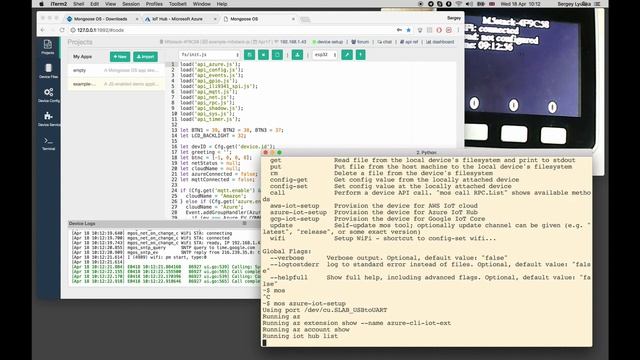
Task: Open Device Files in the sidebar
Action: tap(48, 71)
